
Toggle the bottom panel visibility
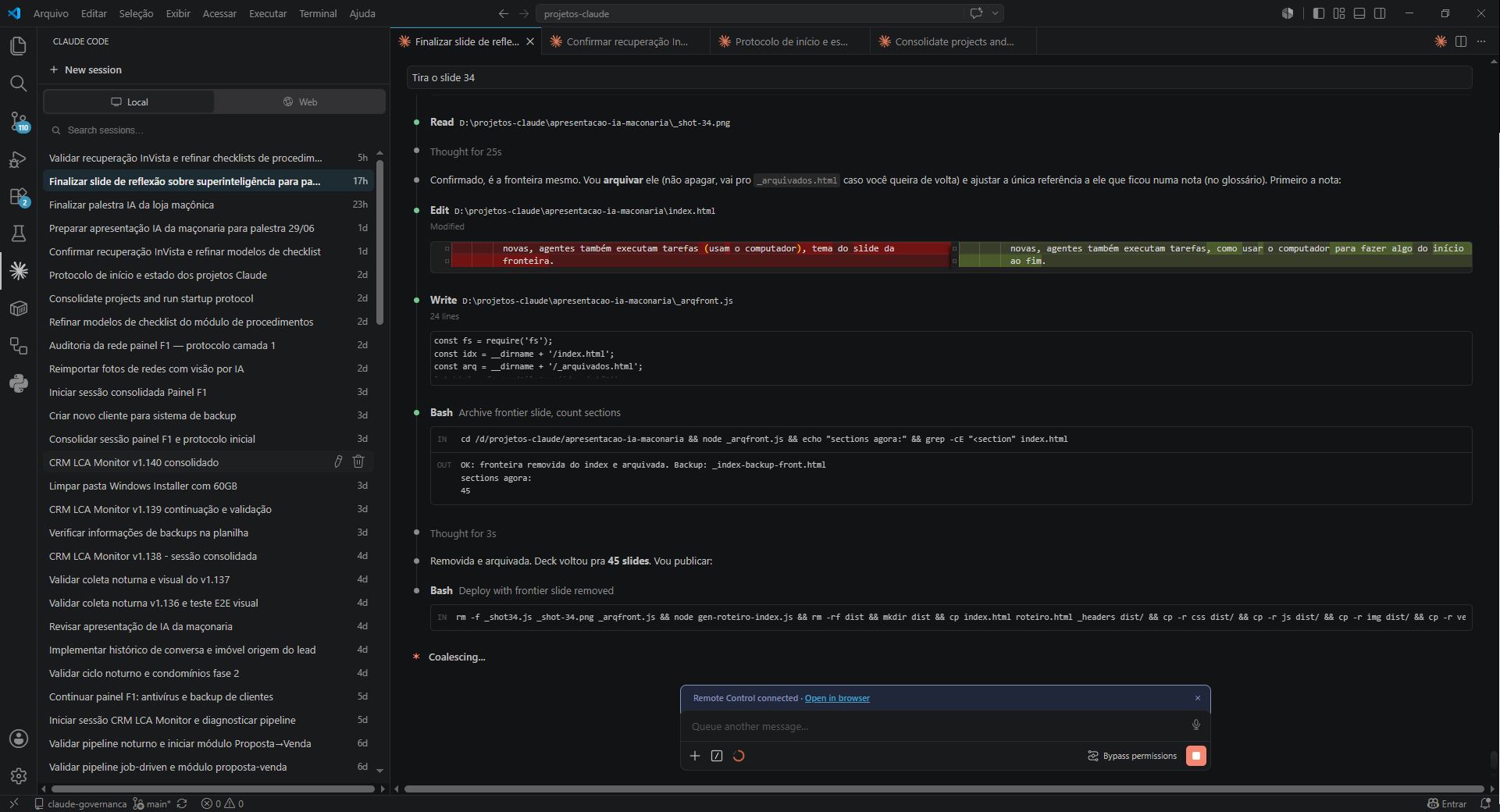[1359, 13]
